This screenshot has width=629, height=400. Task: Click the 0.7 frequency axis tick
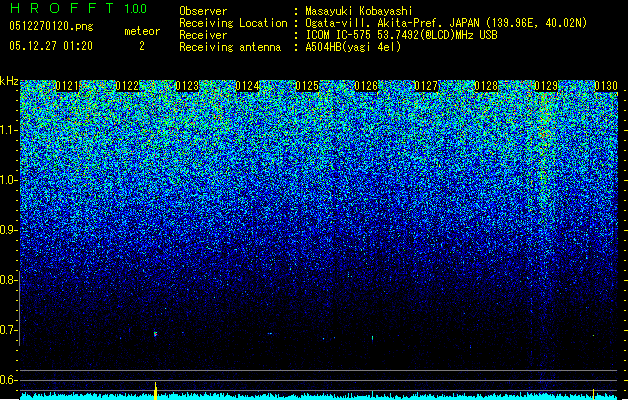(8, 330)
